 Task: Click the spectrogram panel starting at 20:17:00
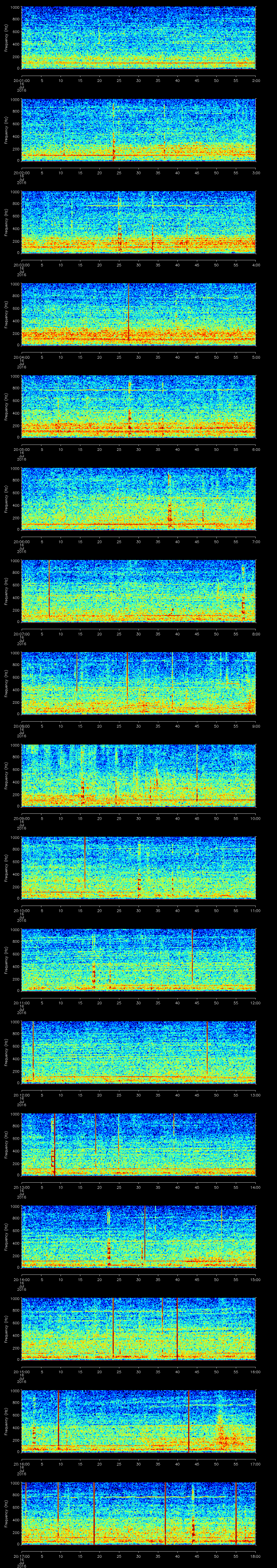139,1513
